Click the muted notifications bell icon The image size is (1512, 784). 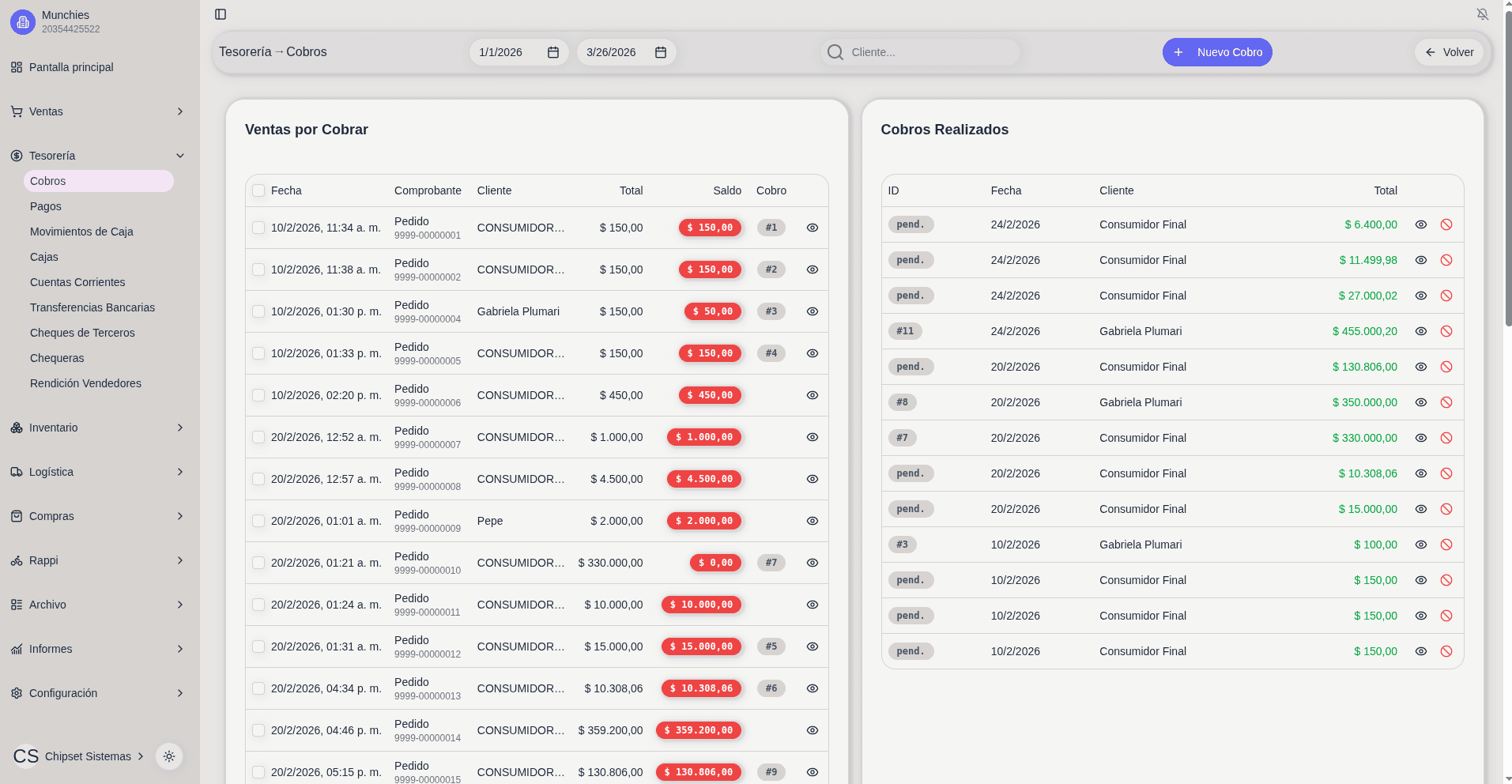(x=1482, y=14)
